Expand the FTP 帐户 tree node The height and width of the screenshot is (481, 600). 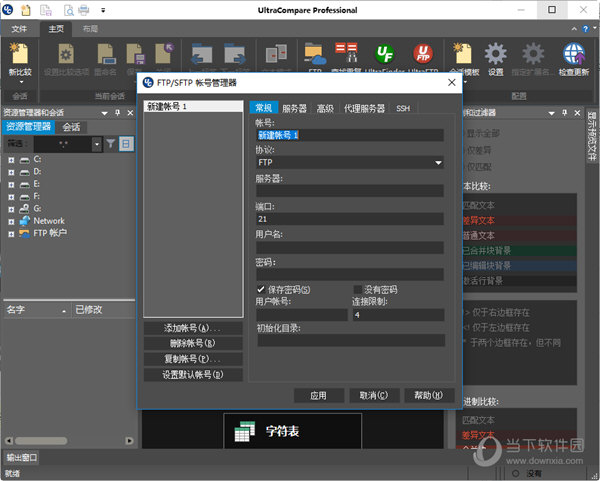click(11, 234)
